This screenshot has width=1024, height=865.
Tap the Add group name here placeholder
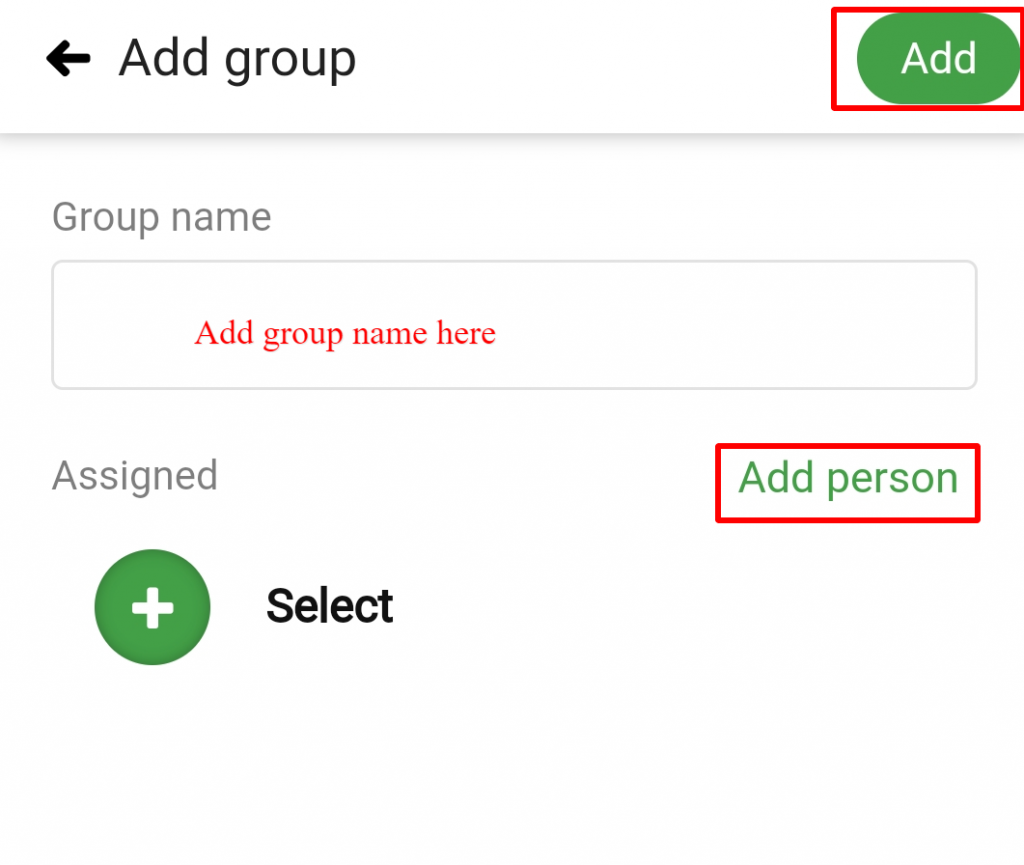[344, 333]
